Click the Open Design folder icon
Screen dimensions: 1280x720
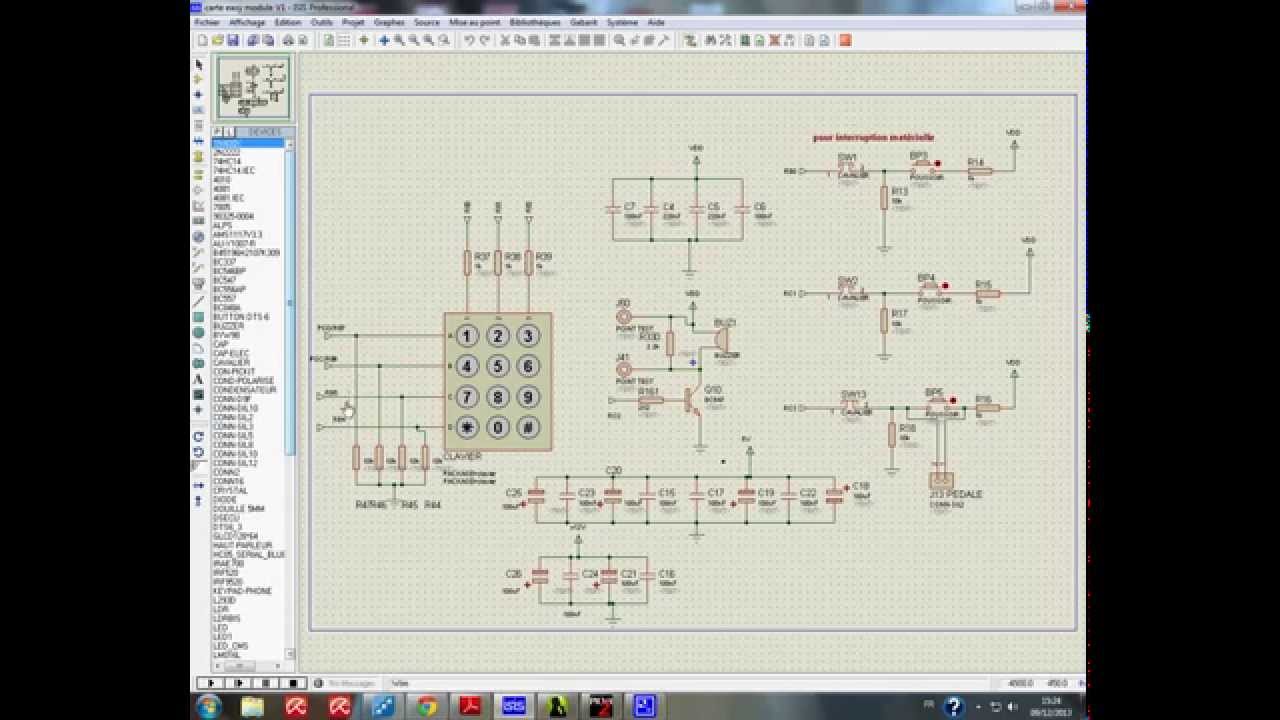point(217,40)
